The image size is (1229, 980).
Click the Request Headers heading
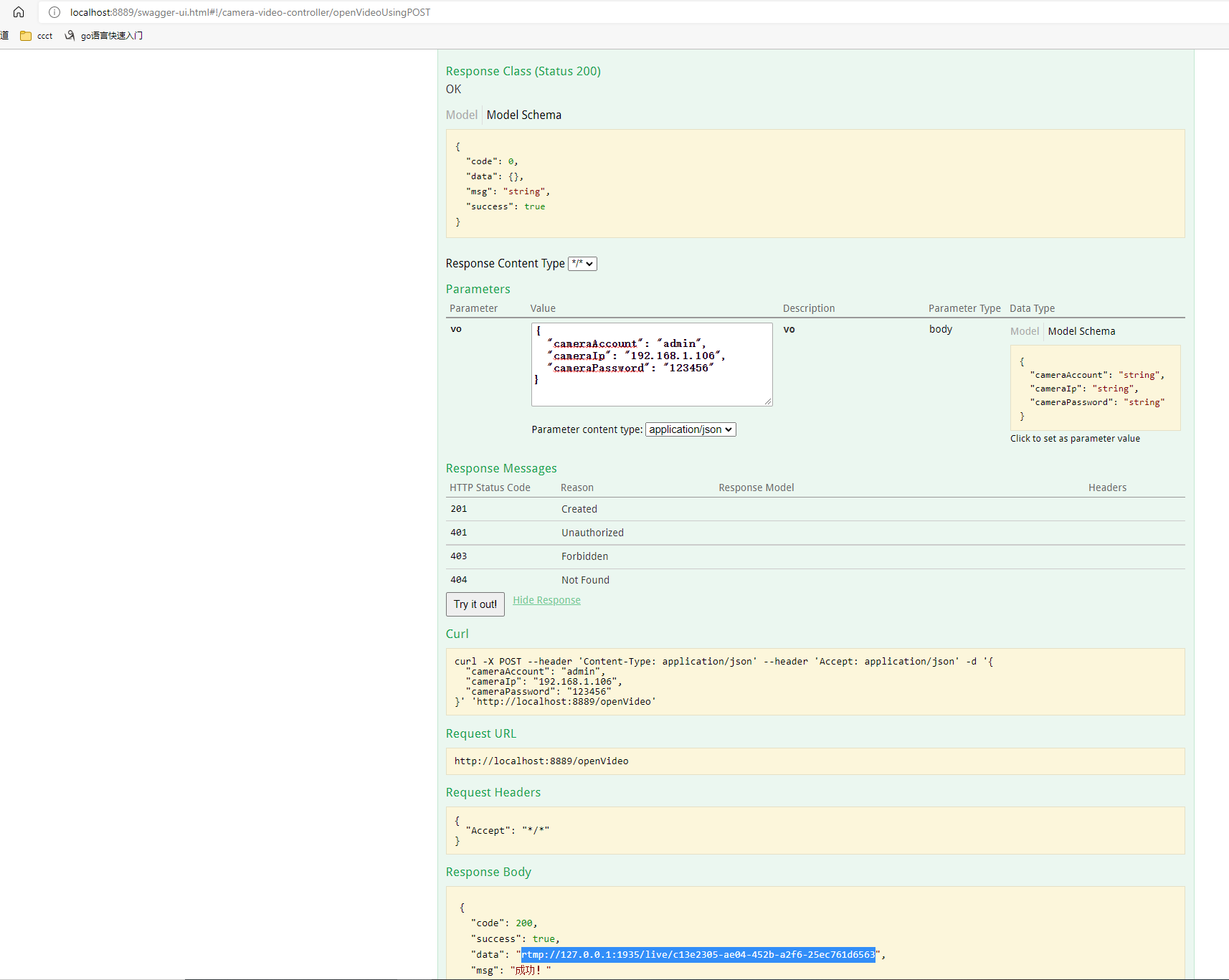[x=493, y=792]
